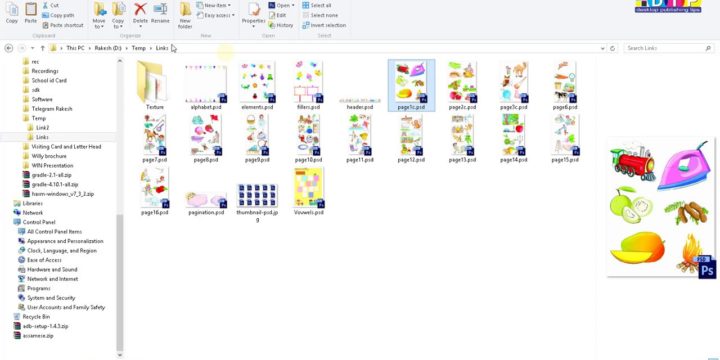This screenshot has width=720, height=360.
Task: Click Select all
Action: click(317, 6)
